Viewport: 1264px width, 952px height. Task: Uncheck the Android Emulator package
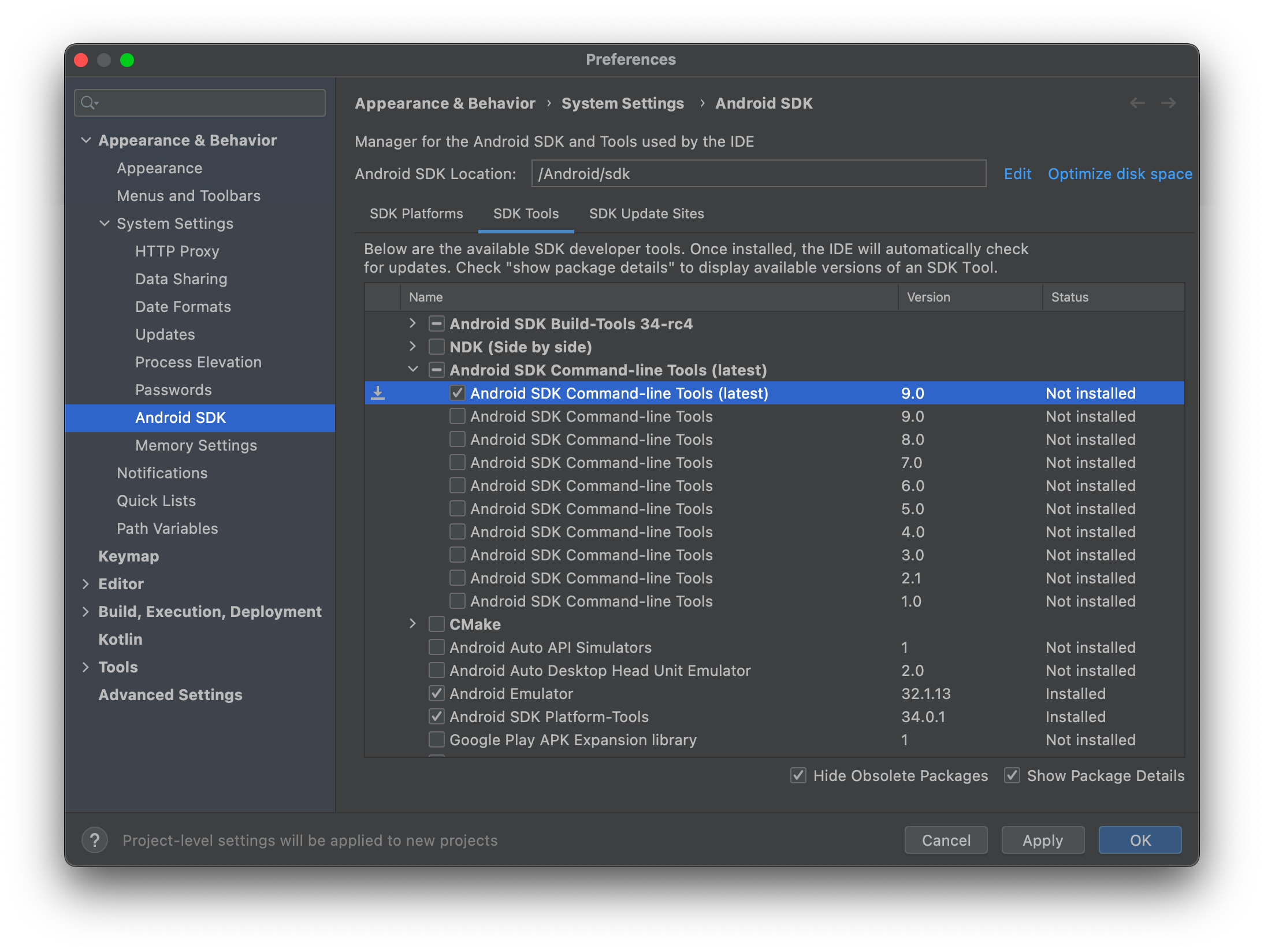[x=436, y=693]
